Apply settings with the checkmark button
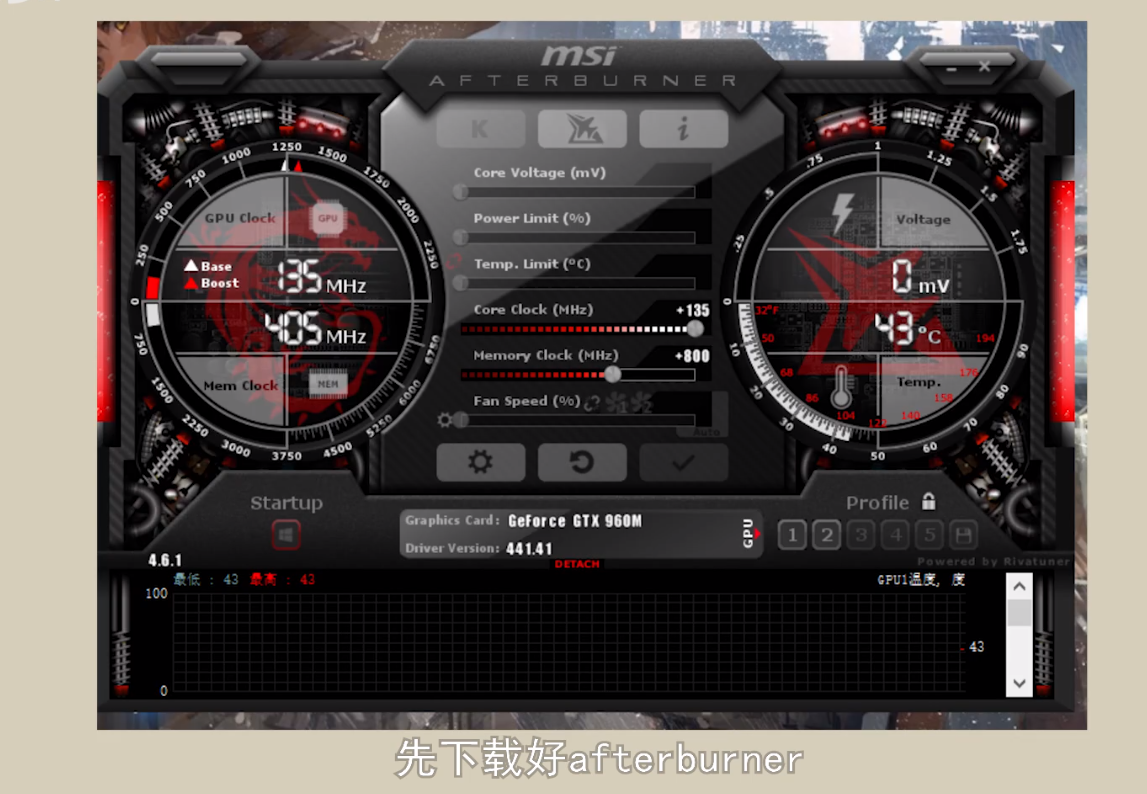 [683, 462]
